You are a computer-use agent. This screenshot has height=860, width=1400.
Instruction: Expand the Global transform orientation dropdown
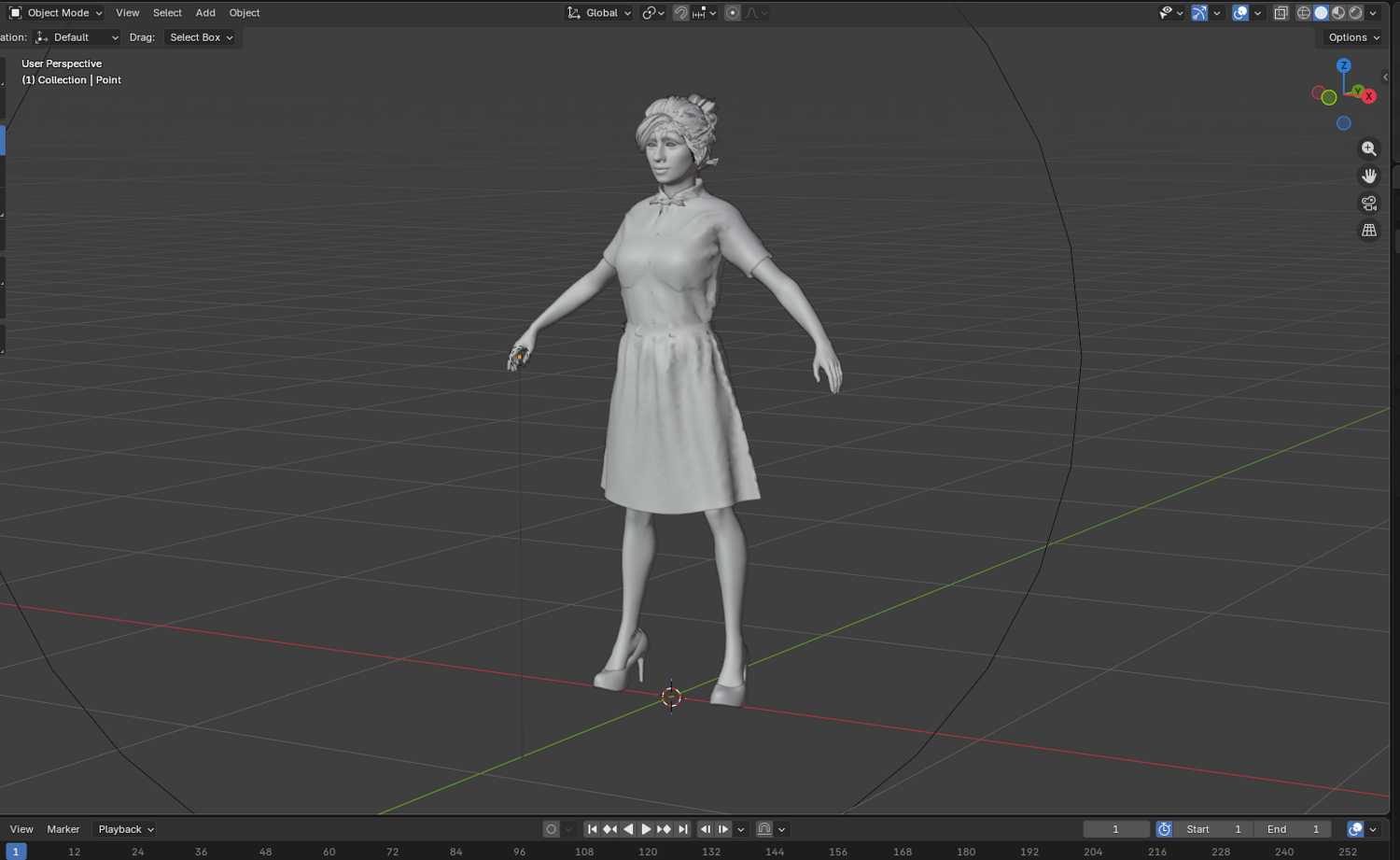tap(599, 13)
